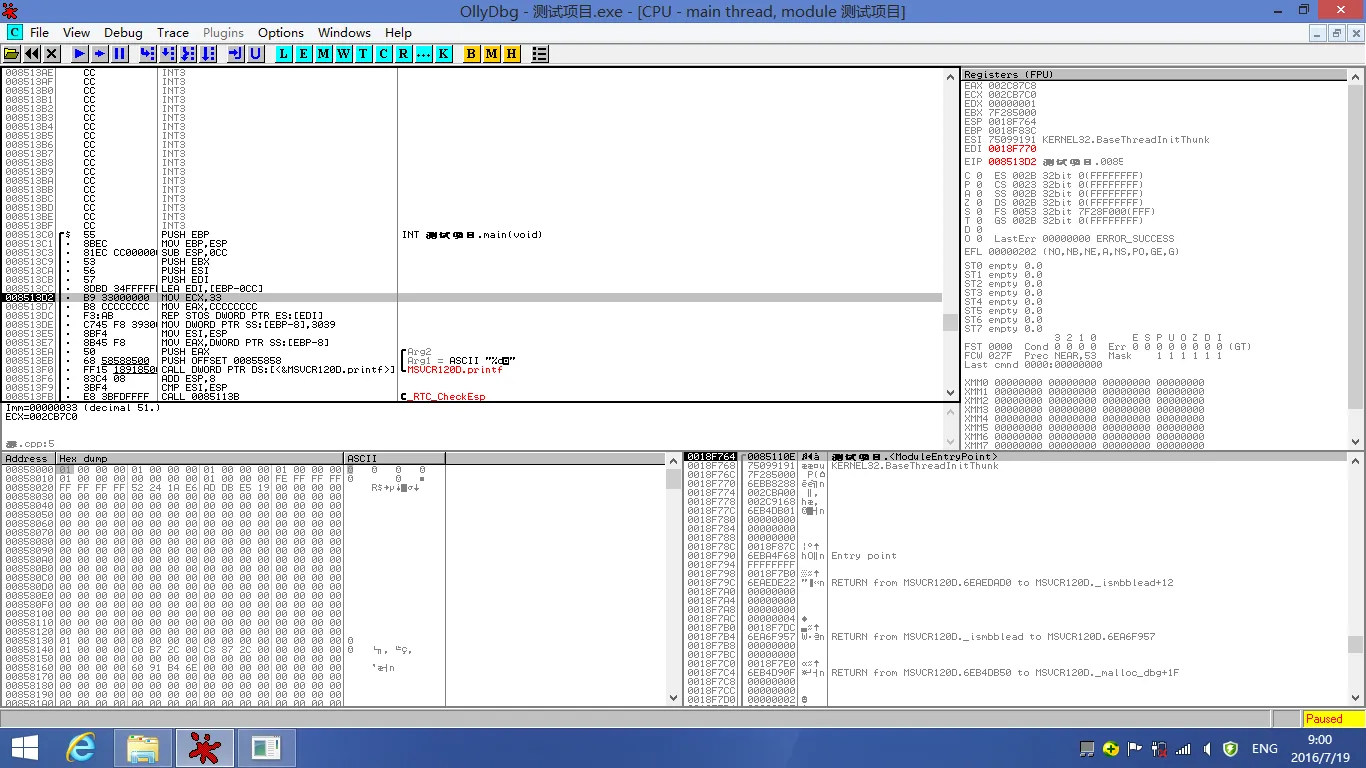
Task: Show Call stack with K icon
Action: [x=444, y=54]
